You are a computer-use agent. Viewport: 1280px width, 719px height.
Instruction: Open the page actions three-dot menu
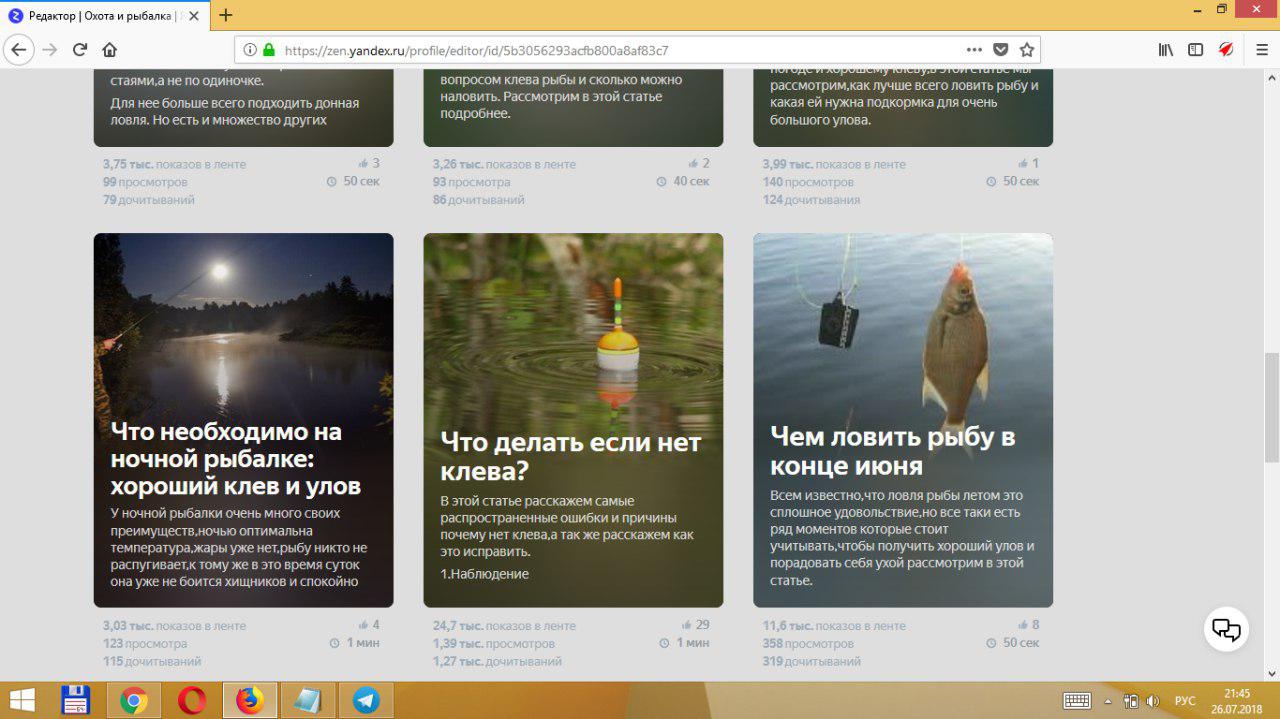(974, 49)
